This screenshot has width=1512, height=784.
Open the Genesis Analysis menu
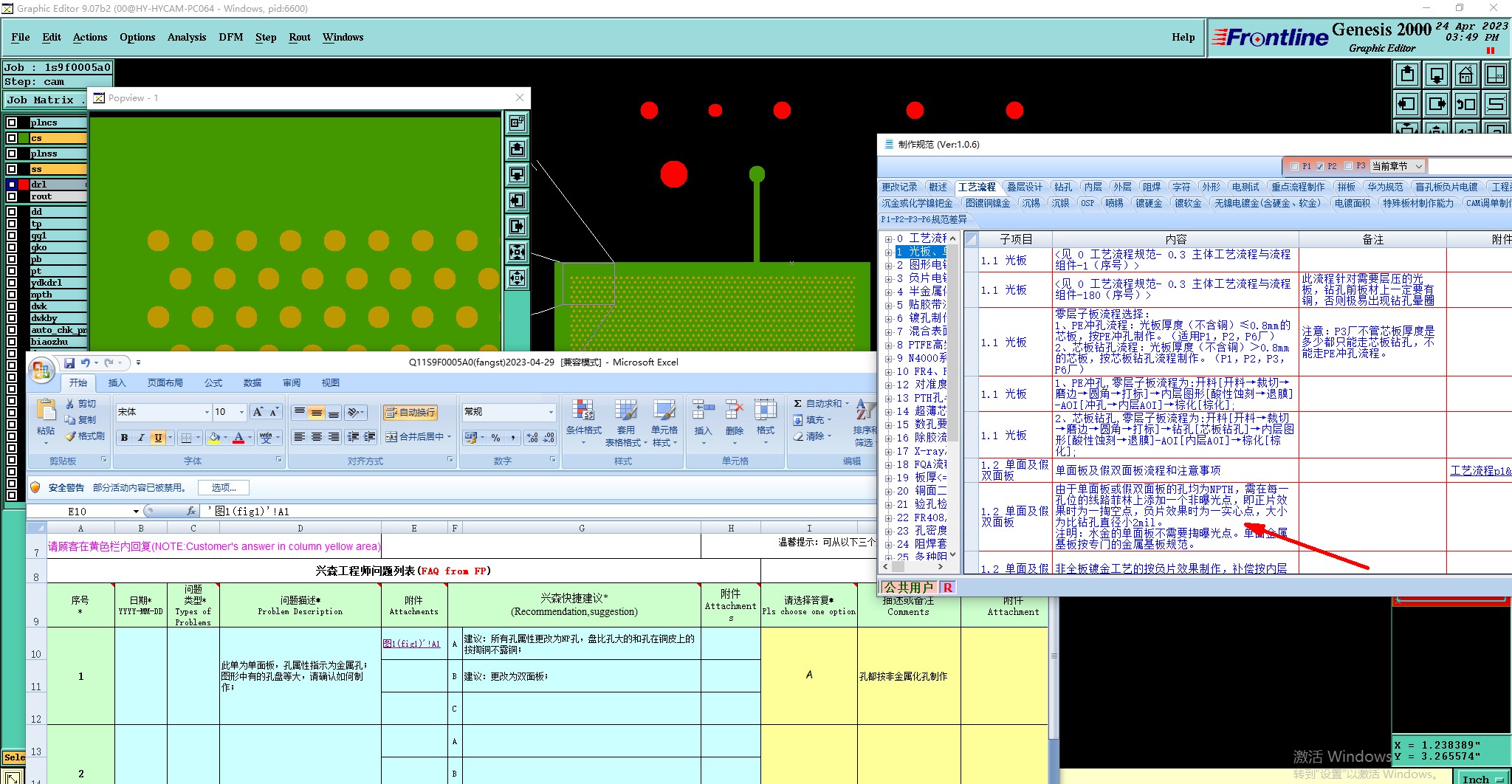pyautogui.click(x=187, y=37)
